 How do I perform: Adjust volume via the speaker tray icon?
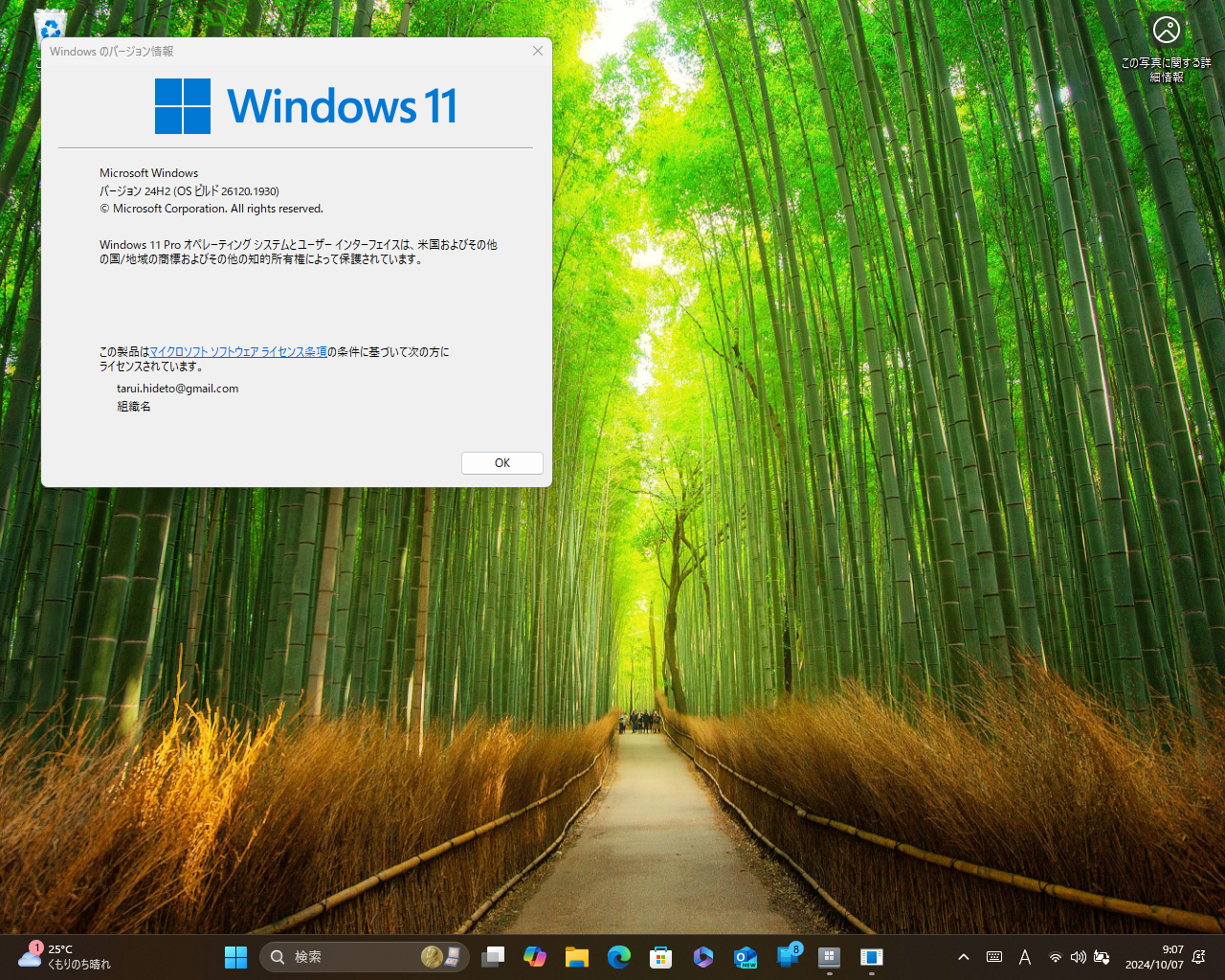click(x=1078, y=957)
